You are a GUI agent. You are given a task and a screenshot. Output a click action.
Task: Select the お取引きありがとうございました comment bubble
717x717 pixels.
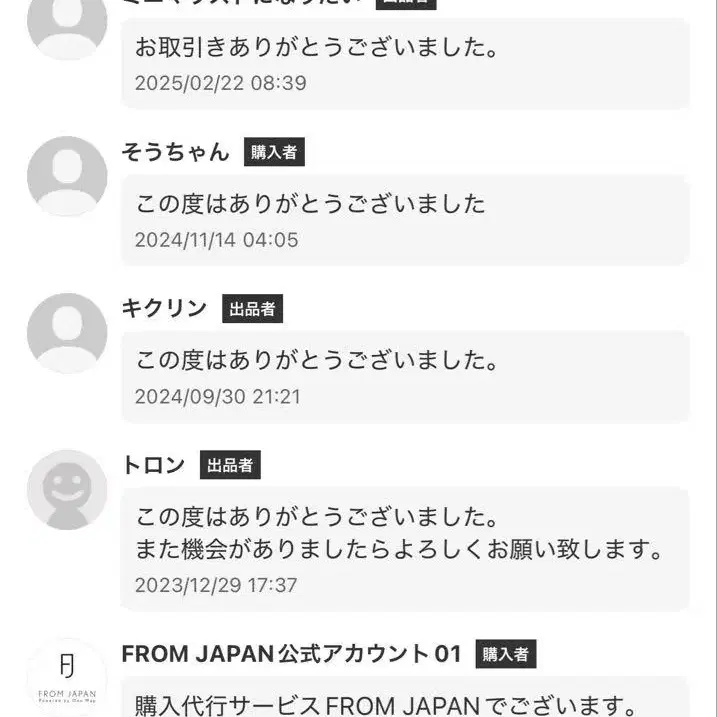point(405,63)
